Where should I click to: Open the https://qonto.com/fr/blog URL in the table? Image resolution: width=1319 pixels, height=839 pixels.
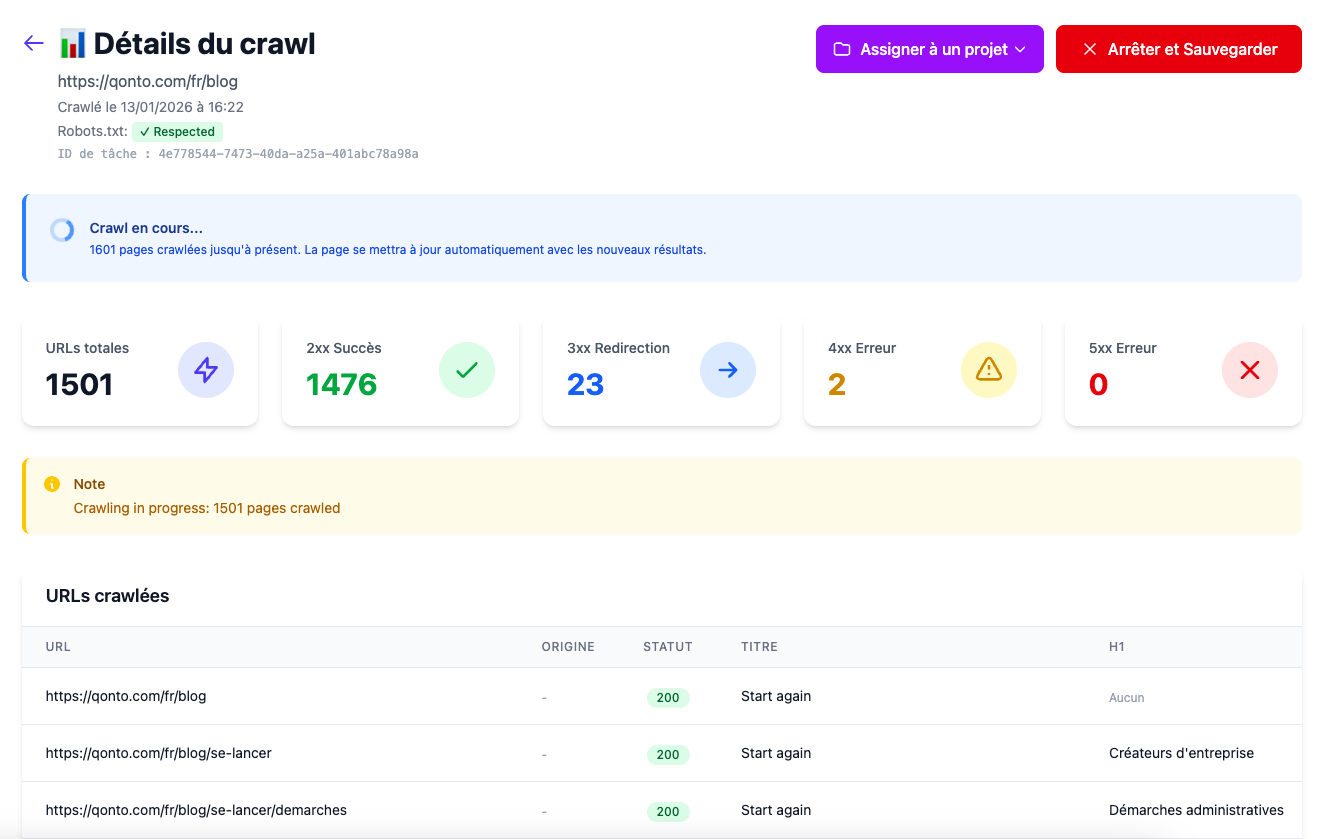coord(126,696)
